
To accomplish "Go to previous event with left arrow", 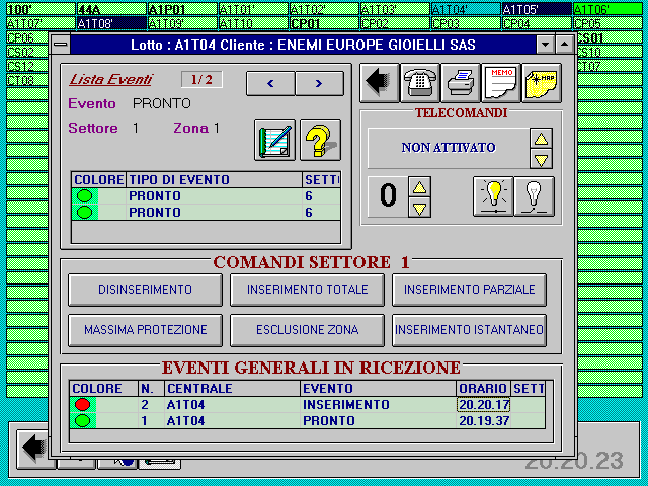I will coord(271,83).
